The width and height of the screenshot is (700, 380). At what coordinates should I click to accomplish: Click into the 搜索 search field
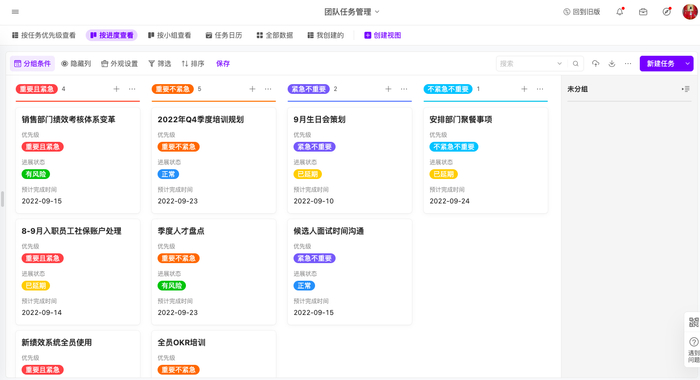527,63
